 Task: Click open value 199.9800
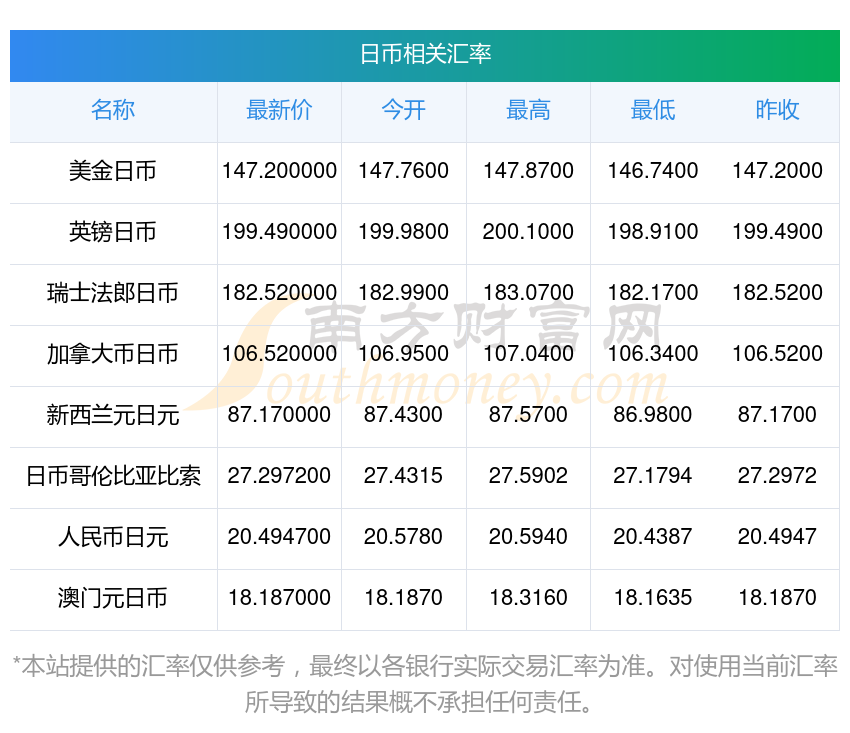pyautogui.click(x=403, y=232)
